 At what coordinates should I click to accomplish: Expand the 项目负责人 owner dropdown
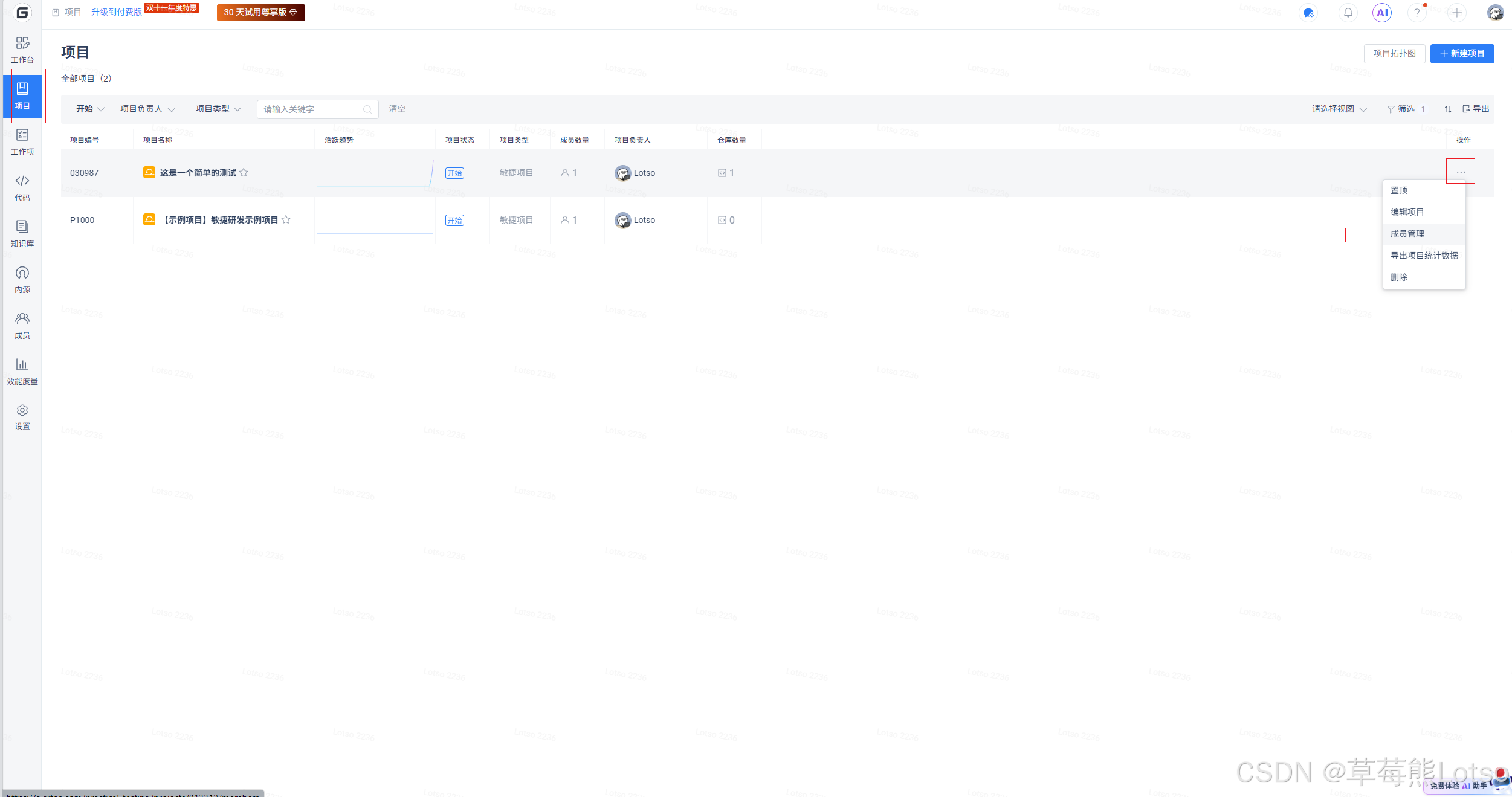click(147, 109)
